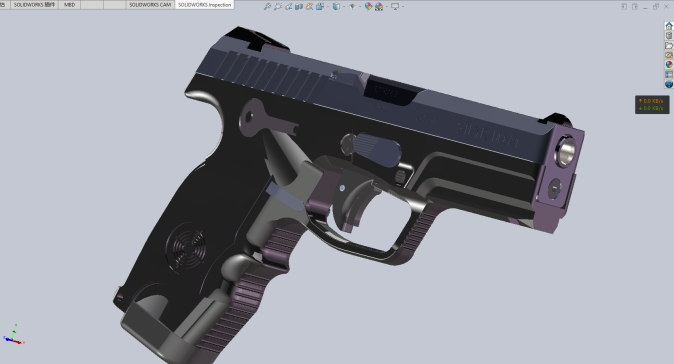674x364 pixels.
Task: Click the Edit Appearance color ball icon
Action: [368, 6]
